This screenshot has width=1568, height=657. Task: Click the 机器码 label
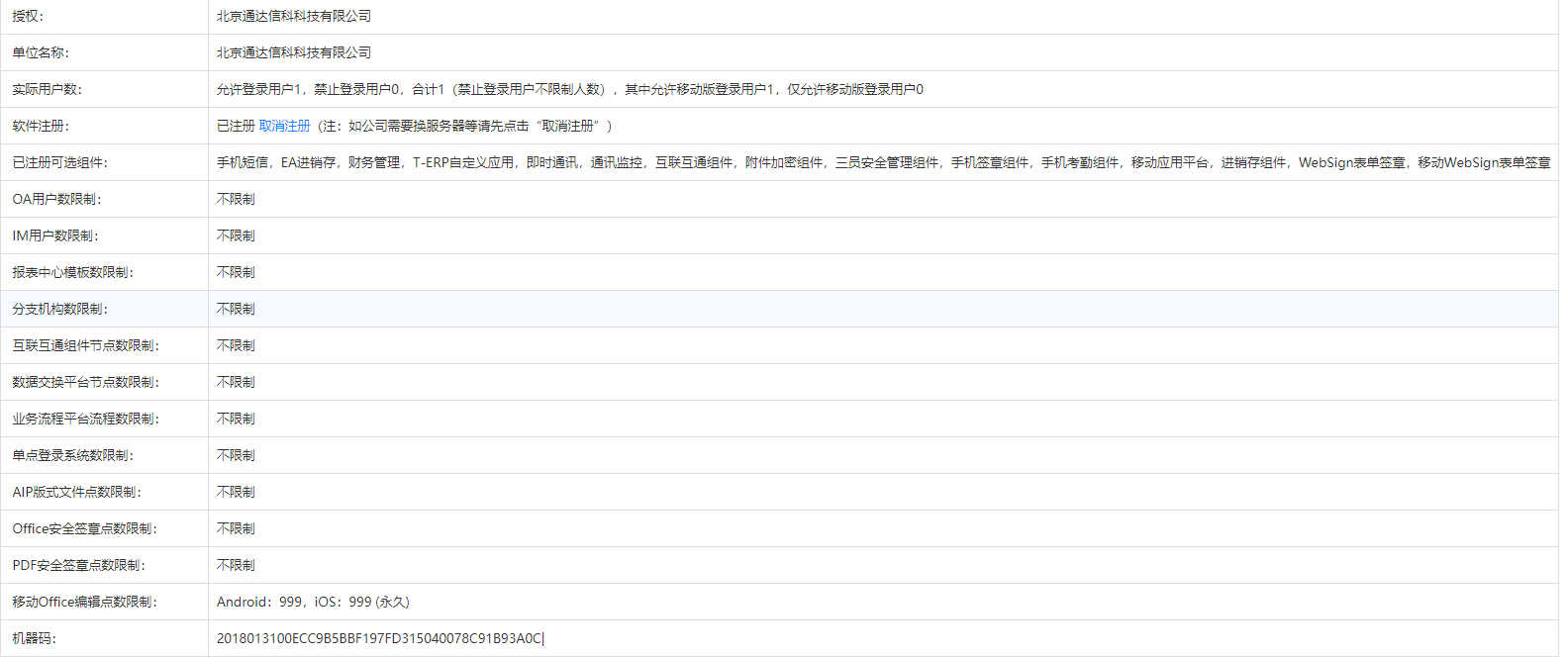point(35,638)
